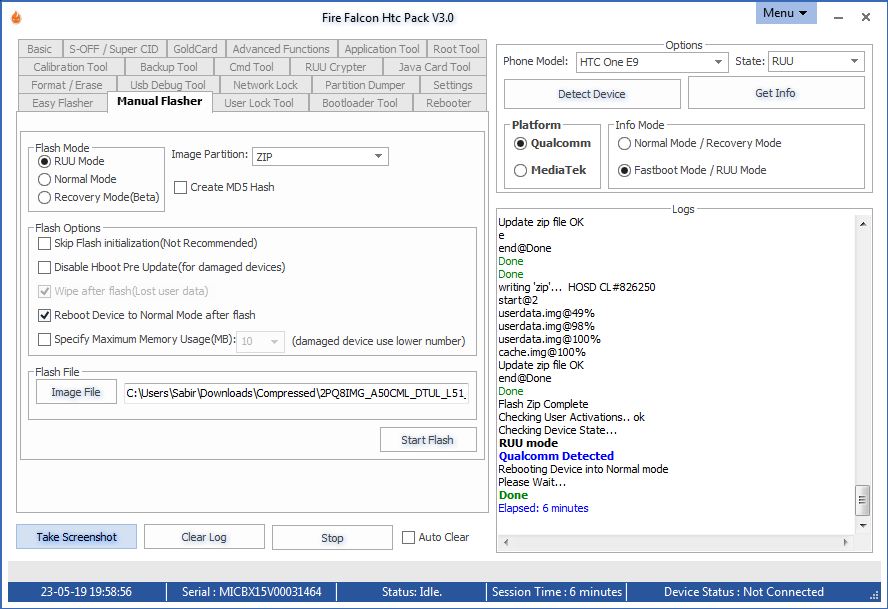Select the Bootloader Tool tab
Viewport: 888px width, 609px height.
coord(360,104)
